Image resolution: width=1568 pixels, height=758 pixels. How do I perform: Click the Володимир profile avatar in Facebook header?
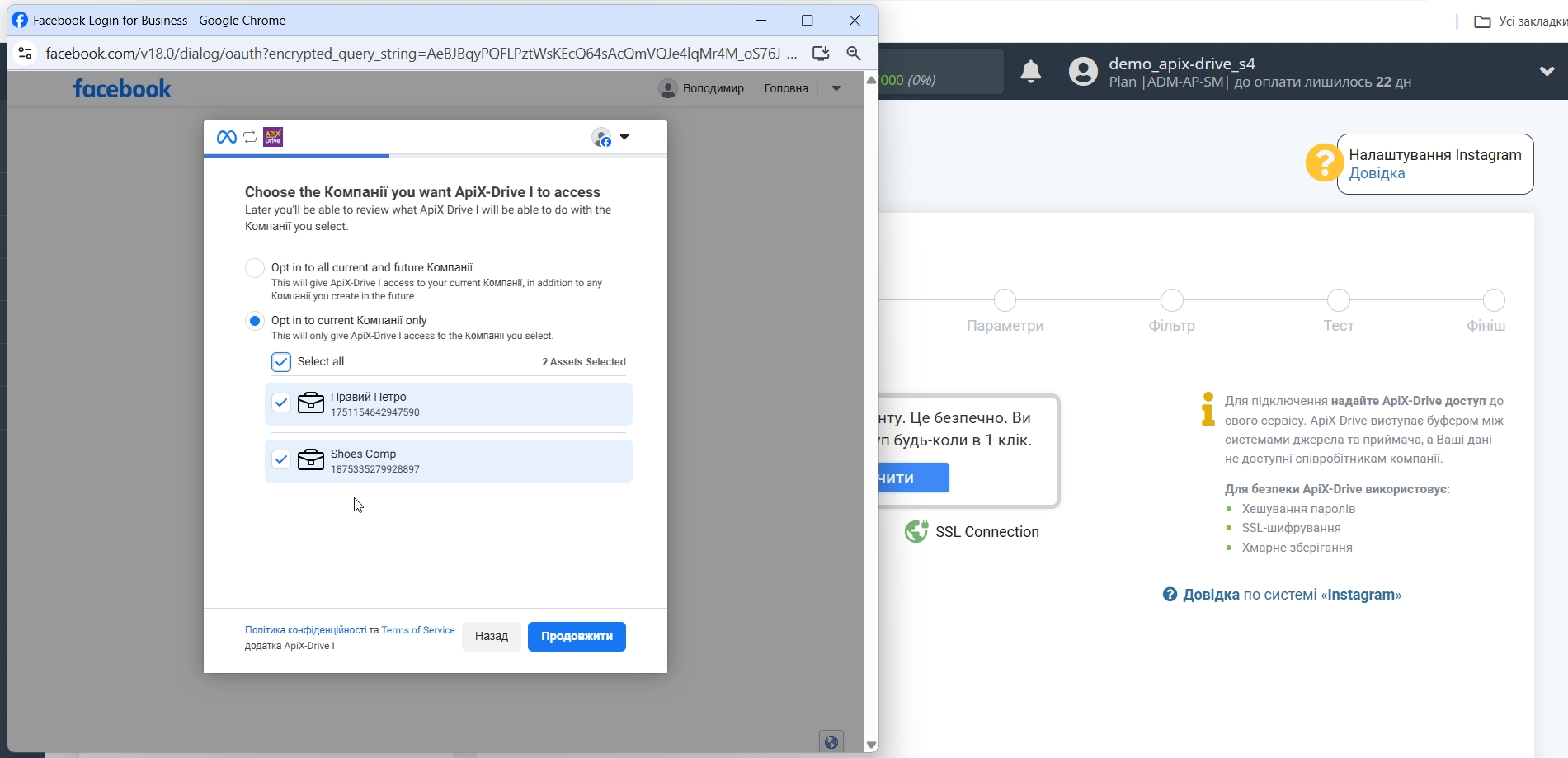[x=668, y=88]
